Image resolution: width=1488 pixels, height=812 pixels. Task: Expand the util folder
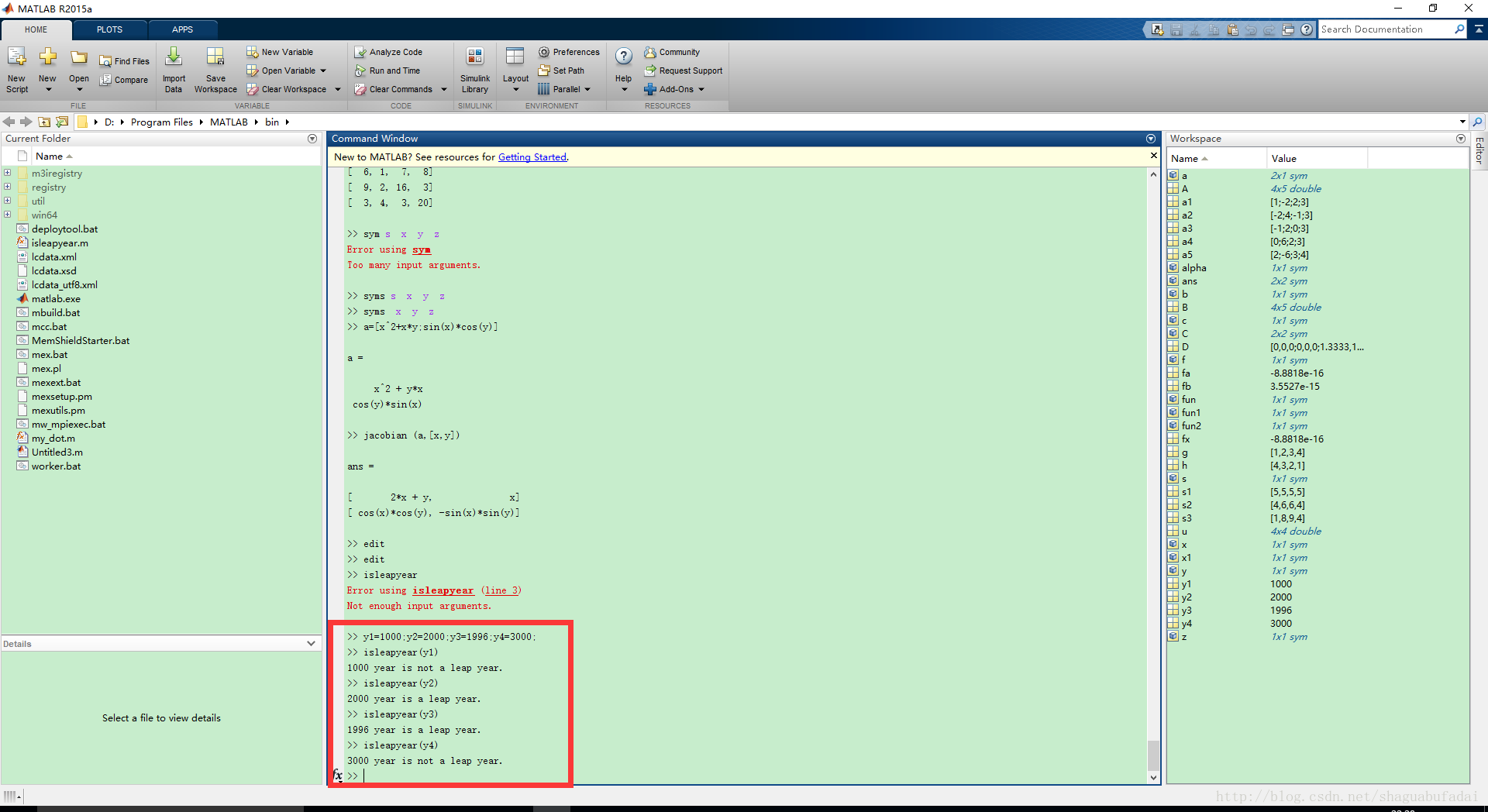point(8,201)
